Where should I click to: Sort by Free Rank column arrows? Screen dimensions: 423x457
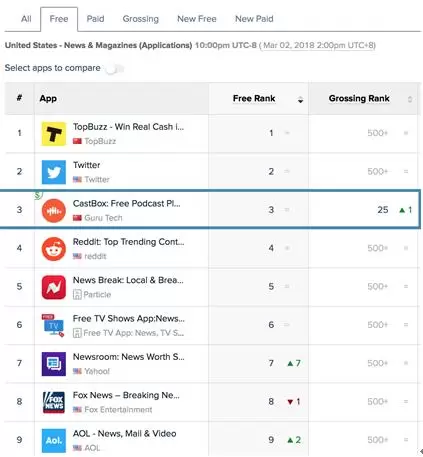pos(300,99)
